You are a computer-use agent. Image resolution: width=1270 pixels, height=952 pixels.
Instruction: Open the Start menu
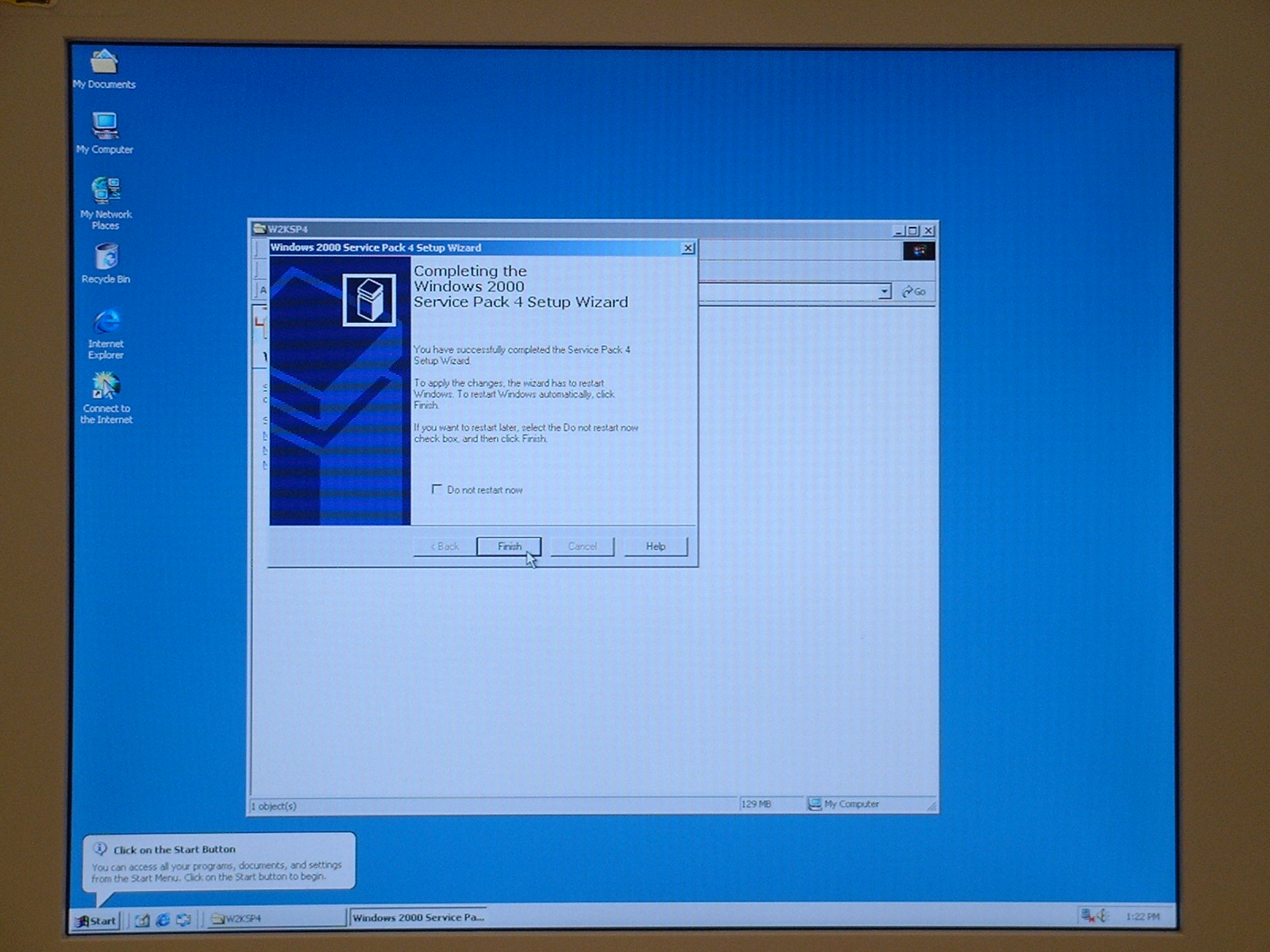tap(95, 920)
